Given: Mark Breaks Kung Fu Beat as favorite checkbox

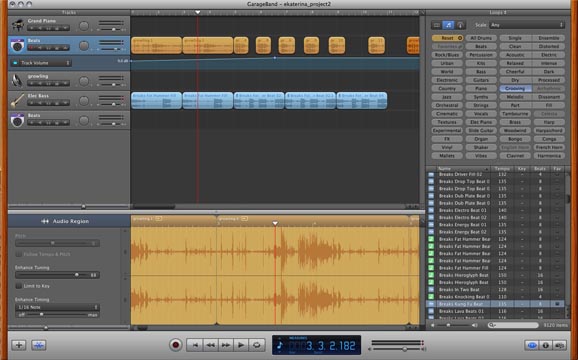Looking at the screenshot, I should pyautogui.click(x=557, y=304).
